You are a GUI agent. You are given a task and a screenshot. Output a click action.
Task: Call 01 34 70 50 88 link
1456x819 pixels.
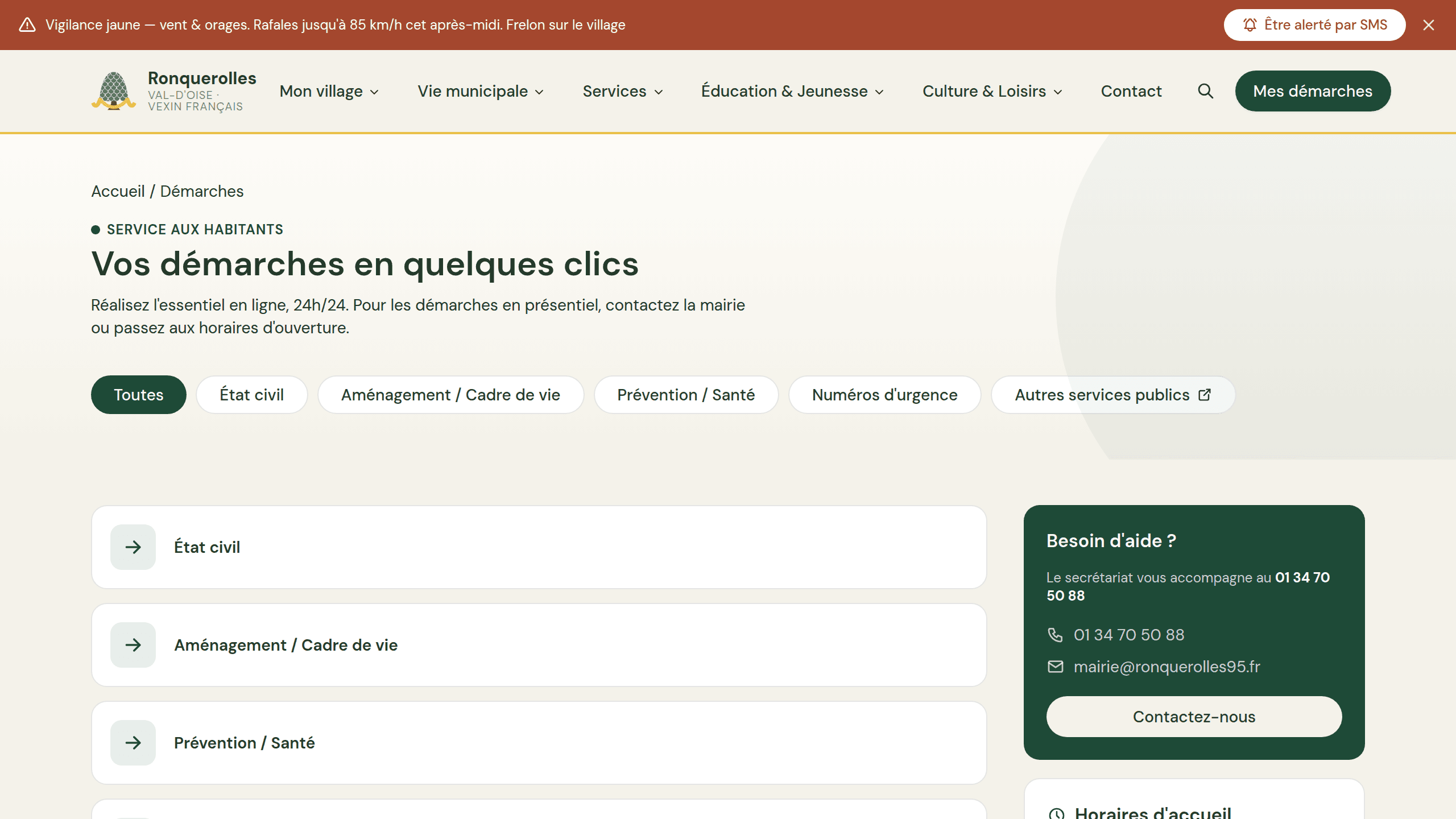[1128, 635]
